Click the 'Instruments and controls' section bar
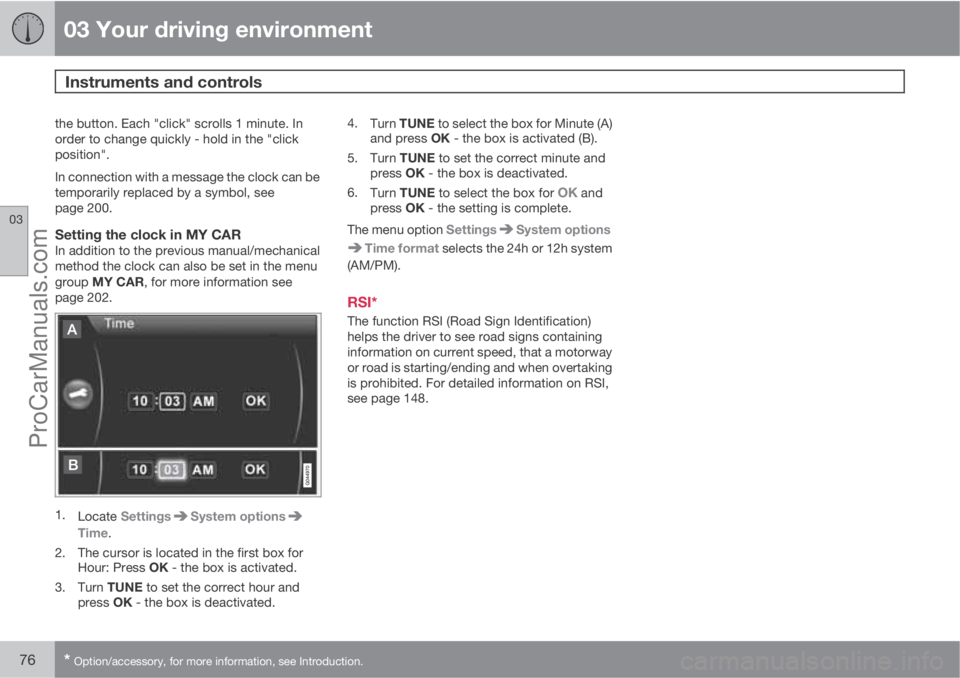 point(479,82)
